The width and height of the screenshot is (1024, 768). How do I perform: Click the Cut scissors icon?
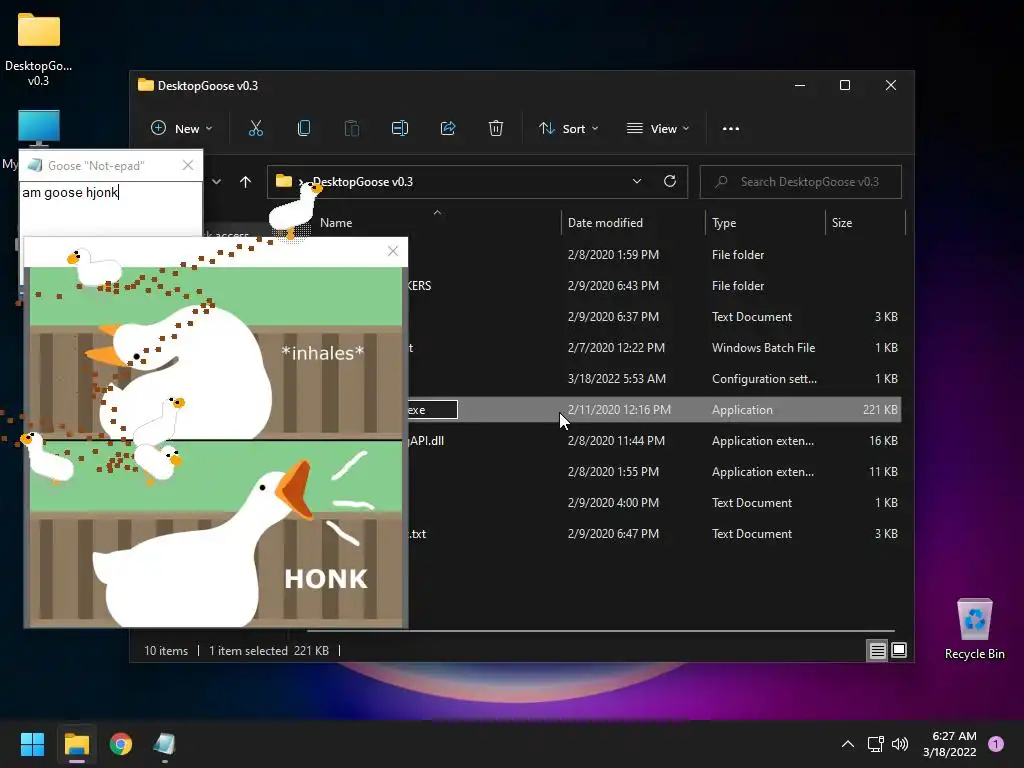coord(255,129)
